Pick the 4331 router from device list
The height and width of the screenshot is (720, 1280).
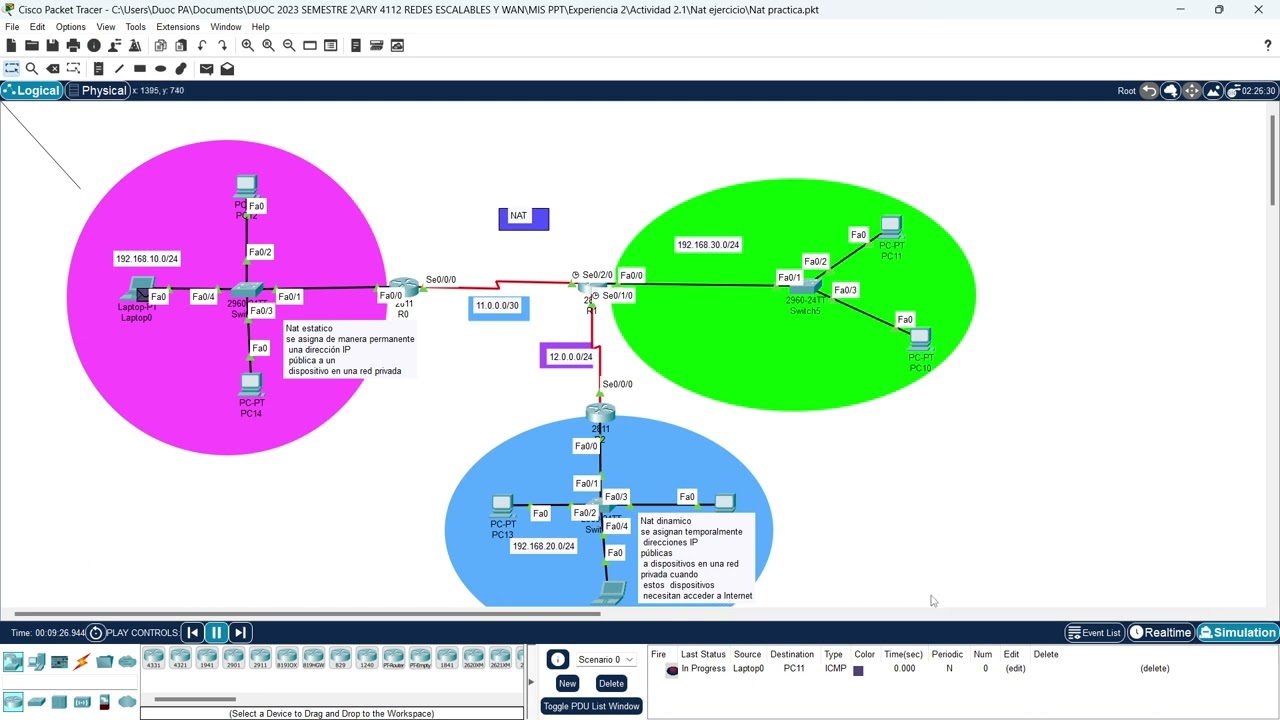[x=154, y=659]
